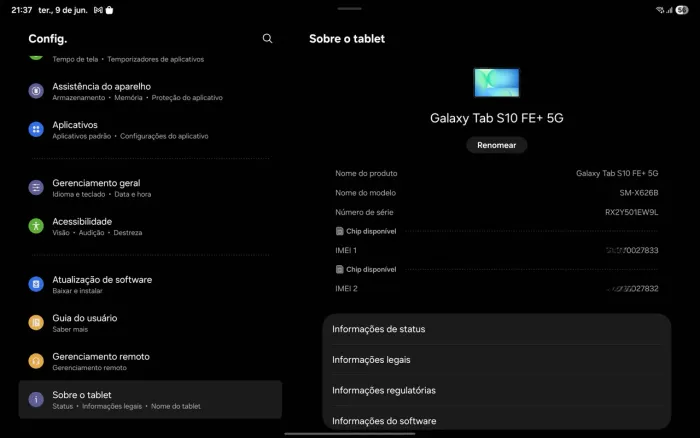Screen dimensions: 700x438
Task: Tap the clock showing 21:37
Action: 21,10
